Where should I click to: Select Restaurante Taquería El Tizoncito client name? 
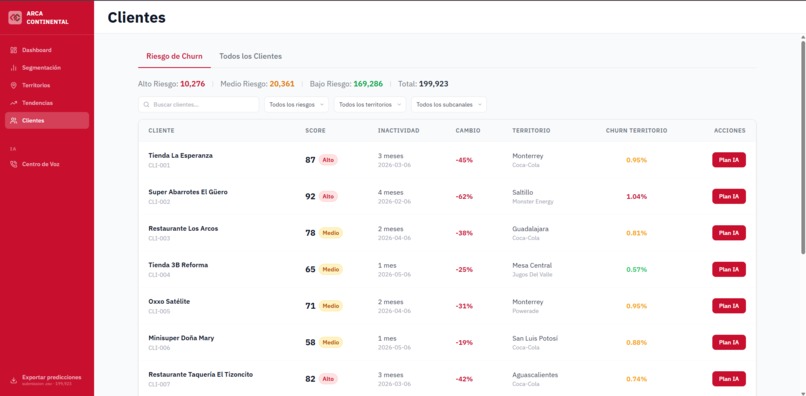(x=200, y=374)
